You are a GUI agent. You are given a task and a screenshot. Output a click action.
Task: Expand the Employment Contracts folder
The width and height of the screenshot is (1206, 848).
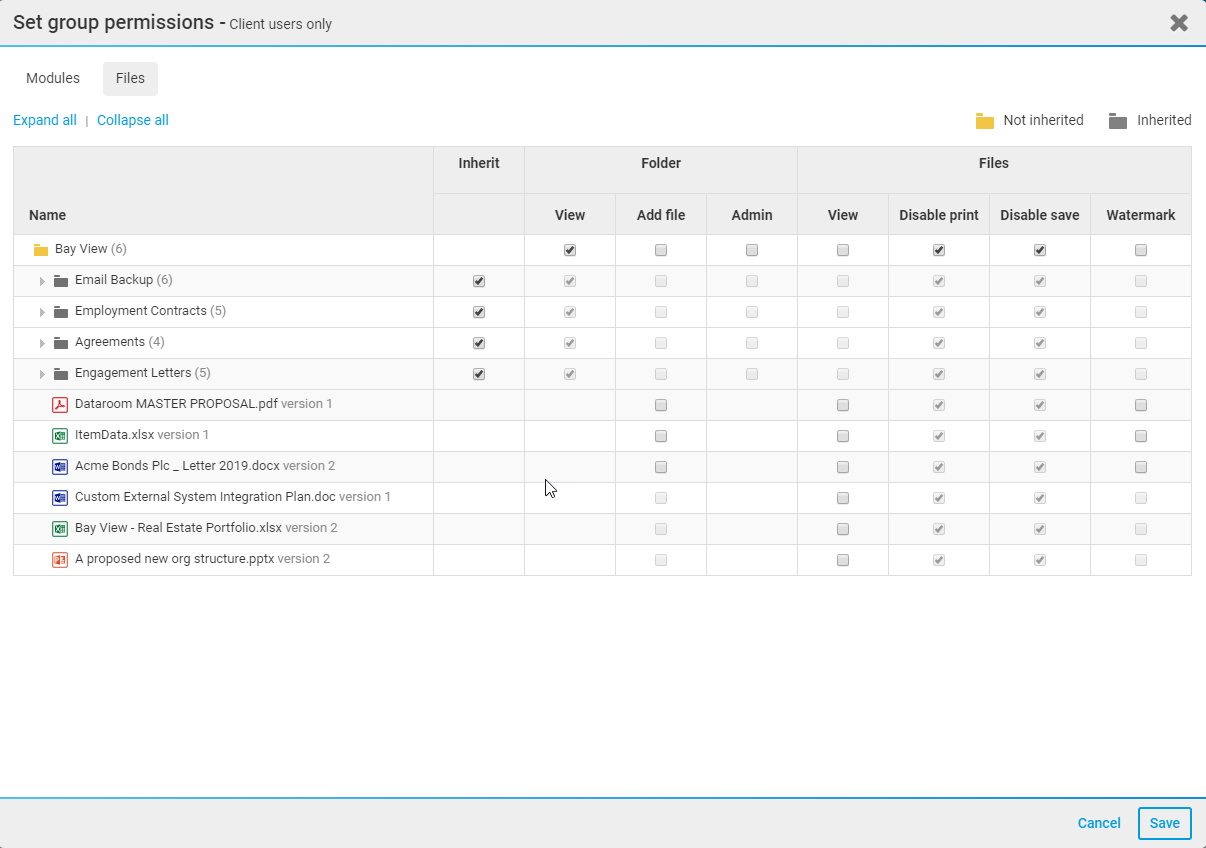click(42, 313)
